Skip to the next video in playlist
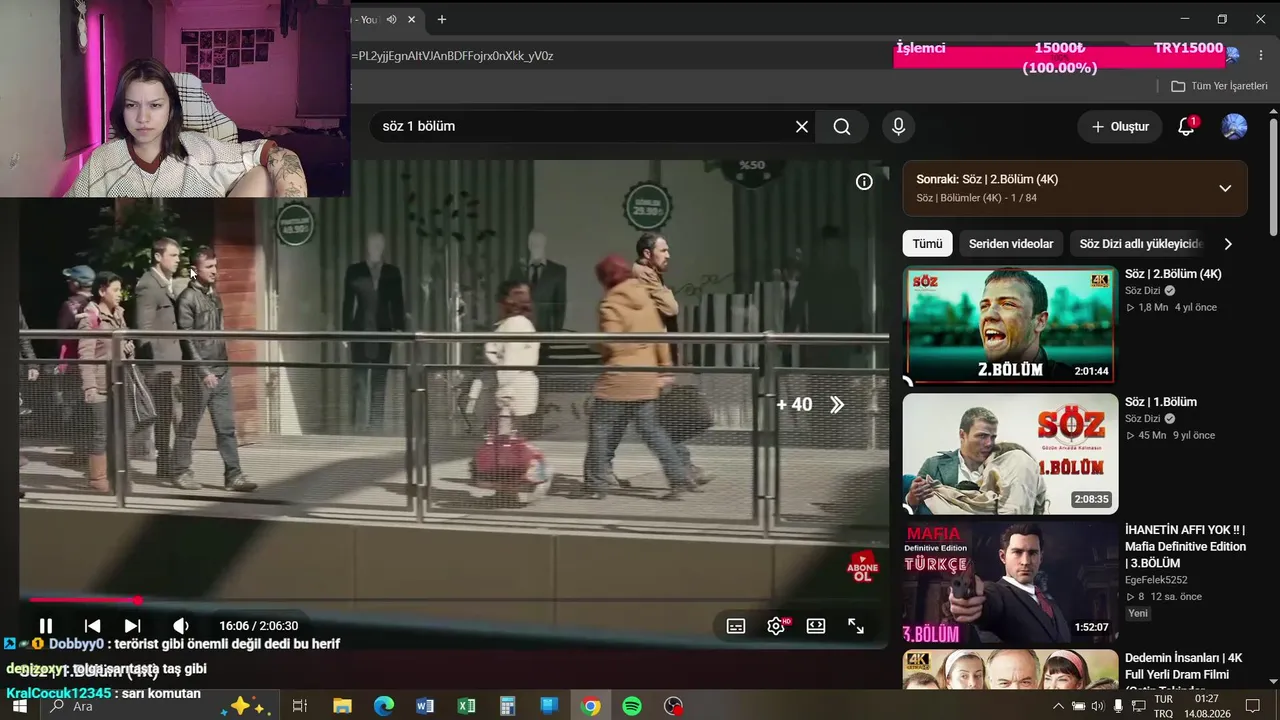Image resolution: width=1280 pixels, height=720 pixels. (x=132, y=626)
